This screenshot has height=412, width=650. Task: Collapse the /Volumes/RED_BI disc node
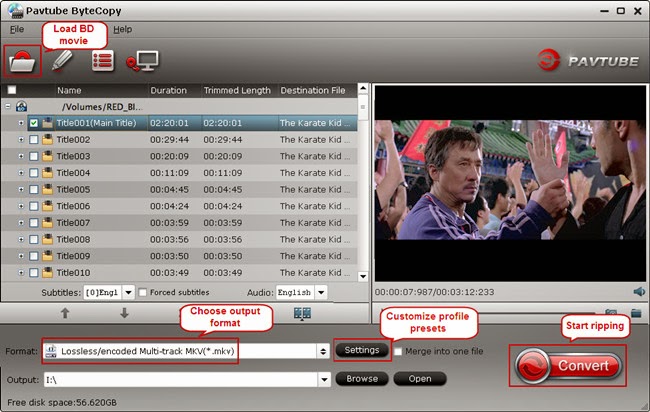pyautogui.click(x=8, y=107)
